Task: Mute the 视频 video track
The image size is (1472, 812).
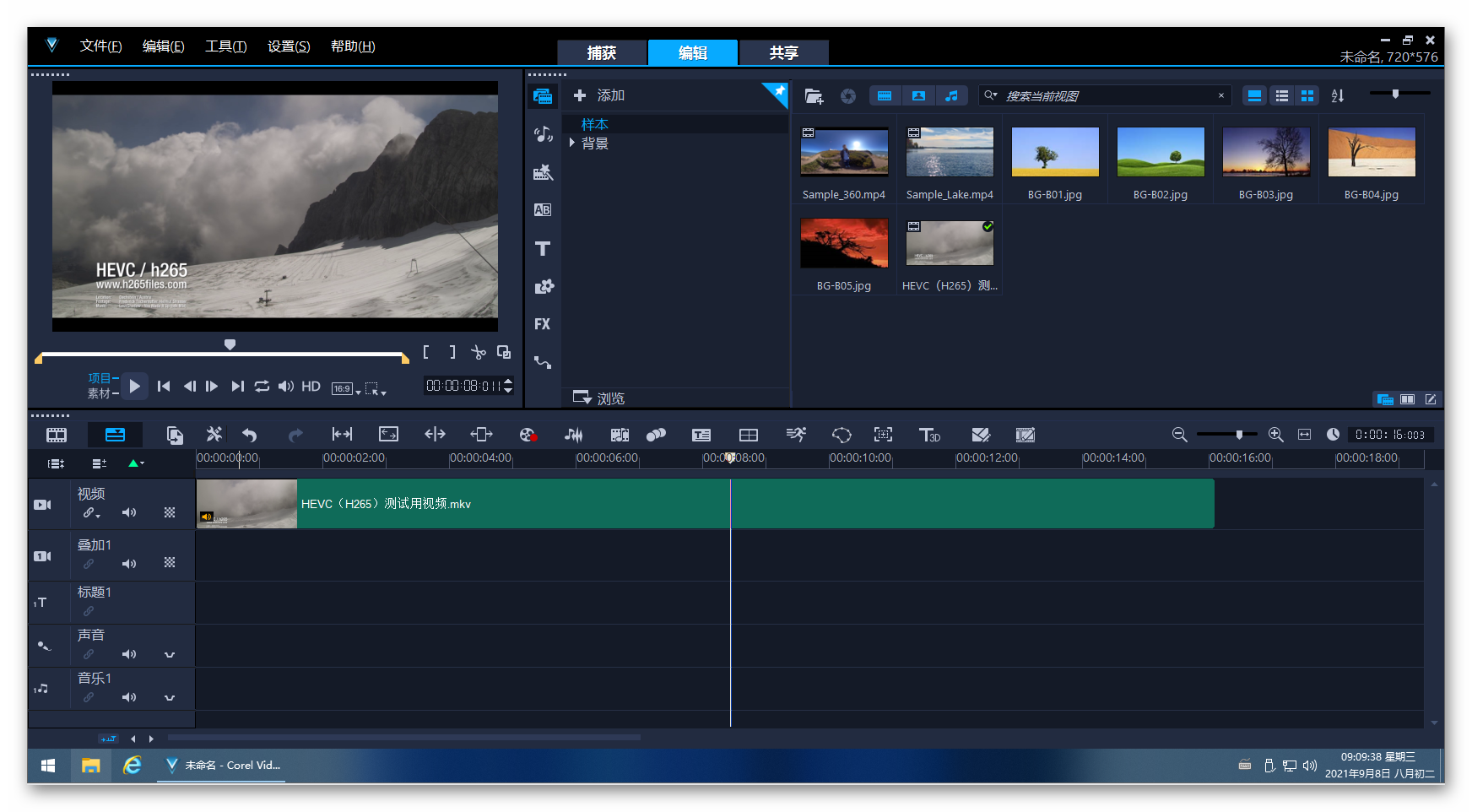Action: pyautogui.click(x=129, y=512)
